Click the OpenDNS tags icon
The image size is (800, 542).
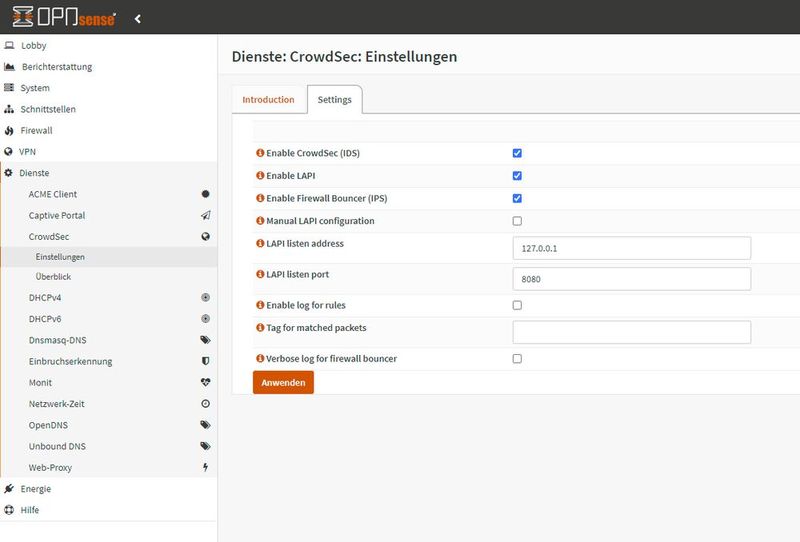(205, 425)
